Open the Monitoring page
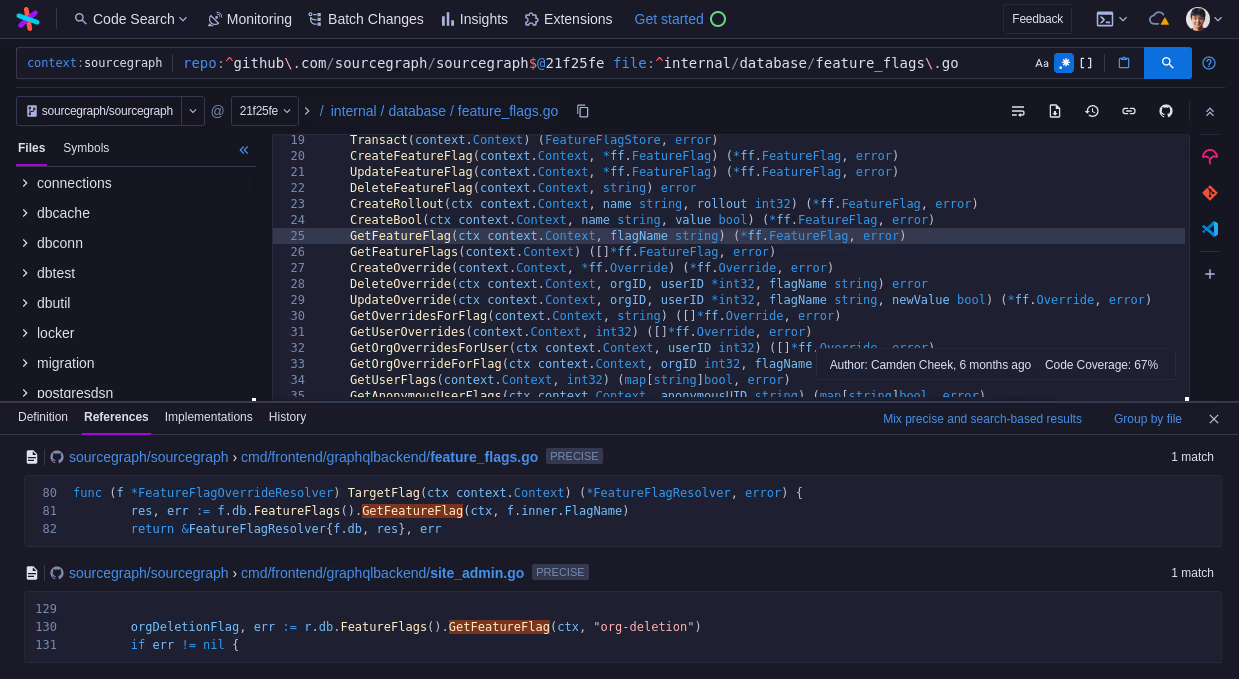1239x679 pixels. point(249,19)
